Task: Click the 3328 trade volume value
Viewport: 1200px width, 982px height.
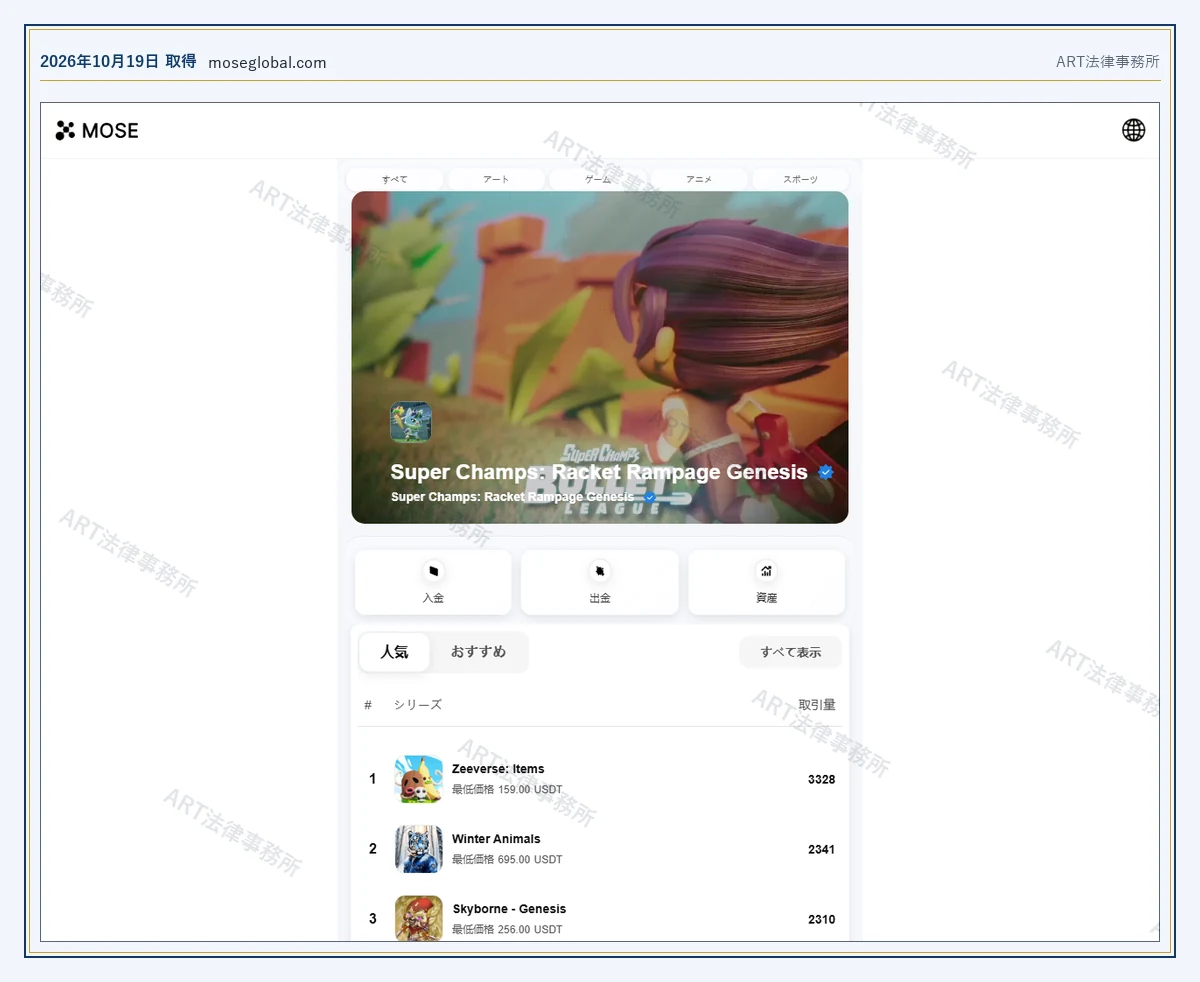Action: click(x=822, y=779)
